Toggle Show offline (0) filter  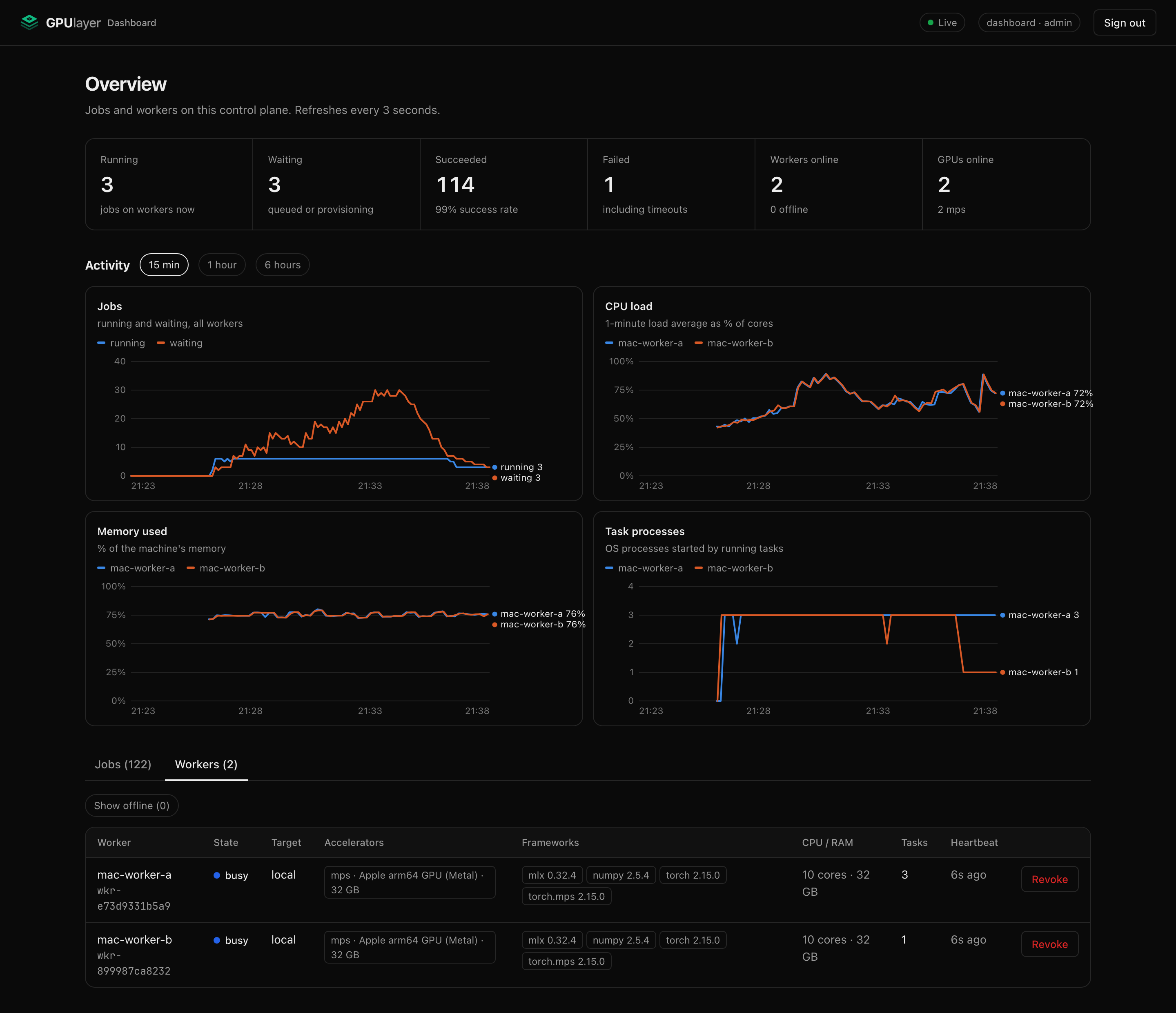131,805
